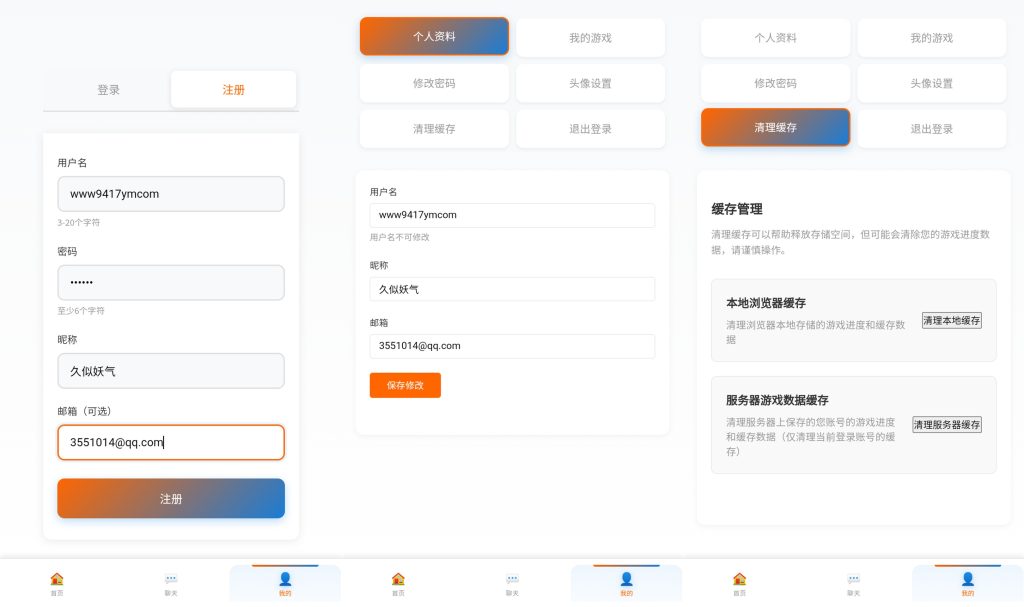Switch to the 注册 tab
This screenshot has width=1024, height=607.
tap(234, 89)
